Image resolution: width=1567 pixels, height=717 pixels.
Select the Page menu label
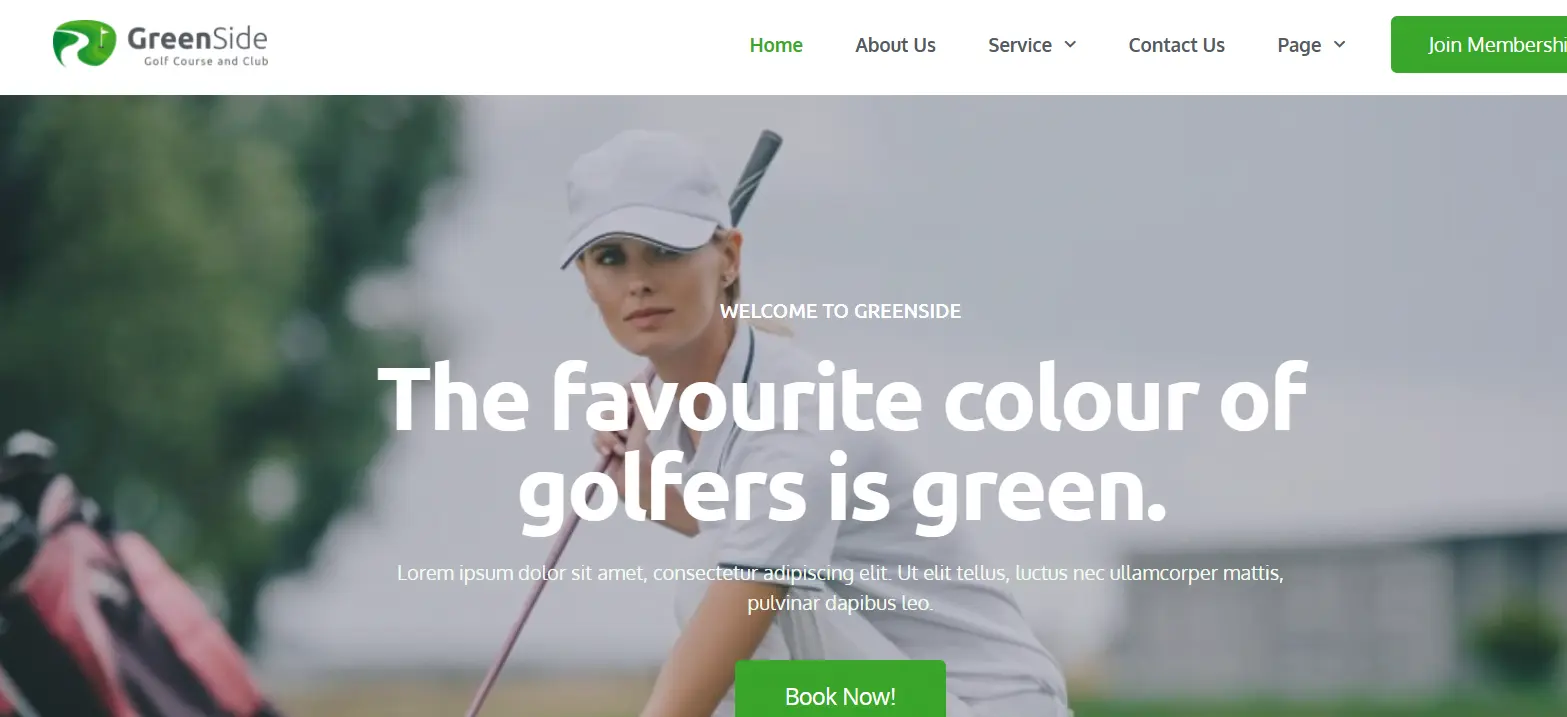click(x=1299, y=45)
